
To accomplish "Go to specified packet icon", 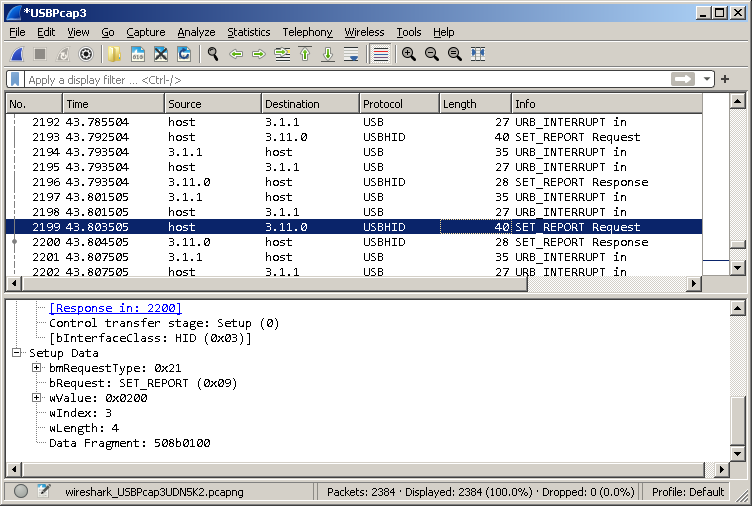I will (282, 54).
